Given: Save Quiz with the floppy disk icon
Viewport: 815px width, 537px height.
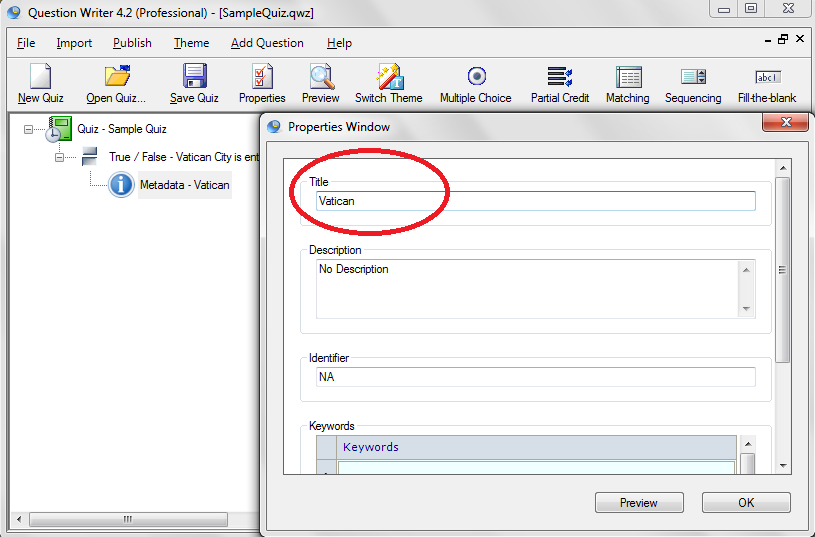Looking at the screenshot, I should pyautogui.click(x=194, y=83).
